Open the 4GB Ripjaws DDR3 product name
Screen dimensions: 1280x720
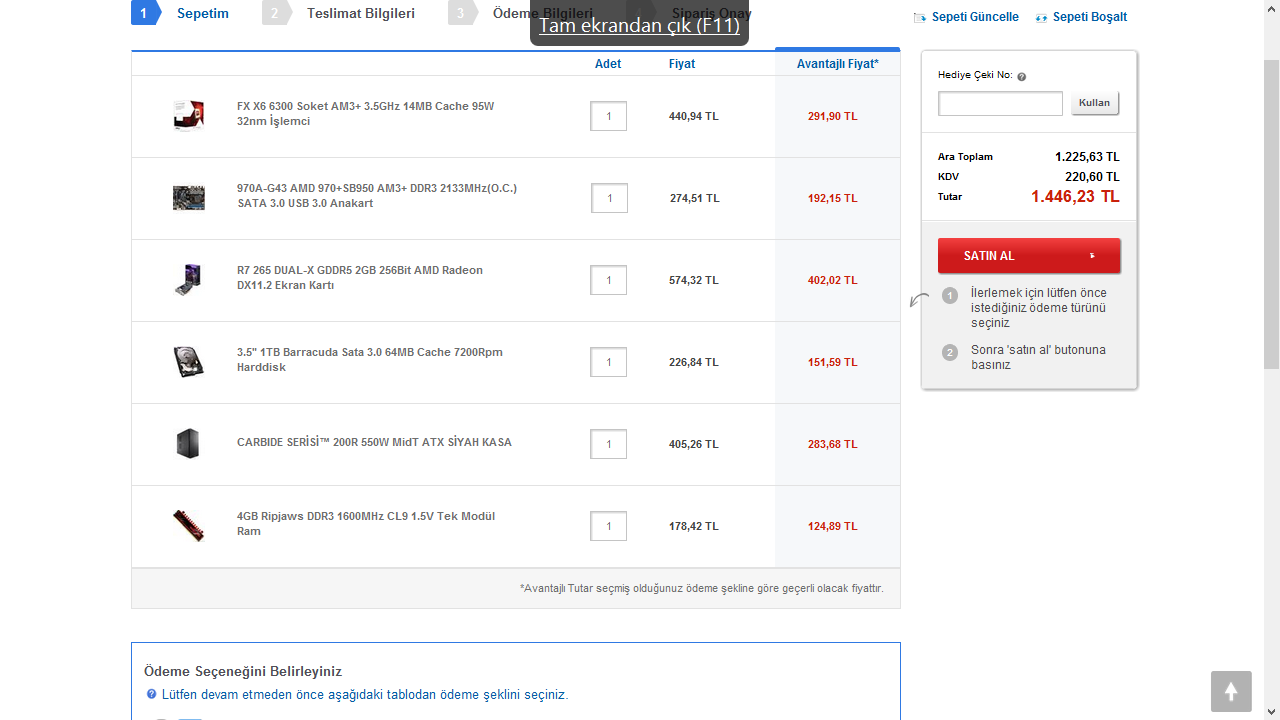pos(366,524)
